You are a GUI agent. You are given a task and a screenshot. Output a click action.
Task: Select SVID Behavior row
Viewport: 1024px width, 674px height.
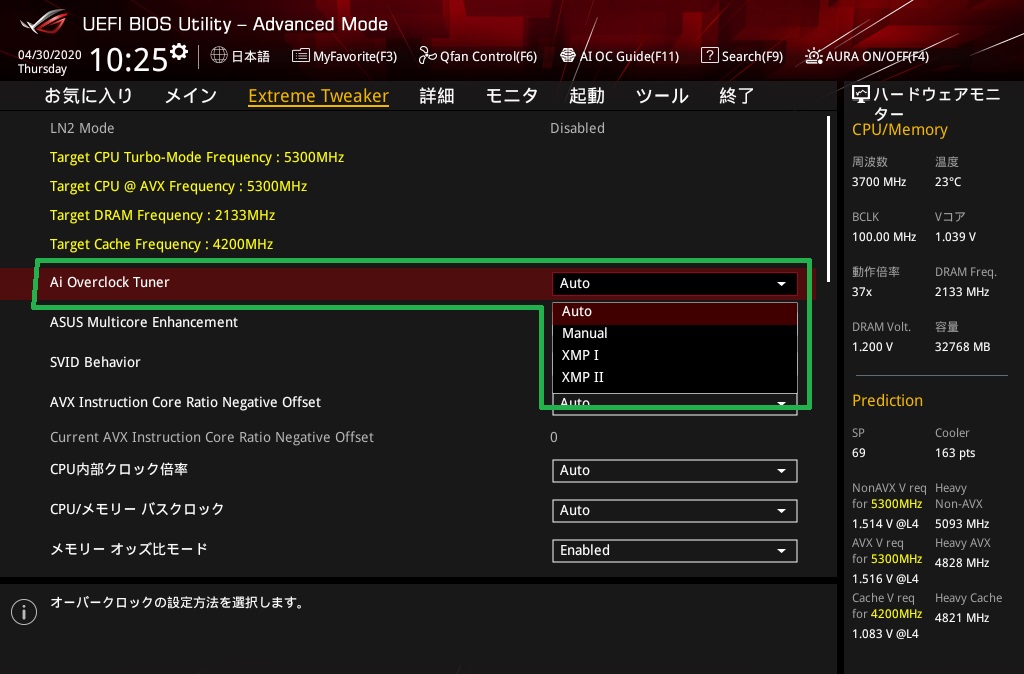95,362
